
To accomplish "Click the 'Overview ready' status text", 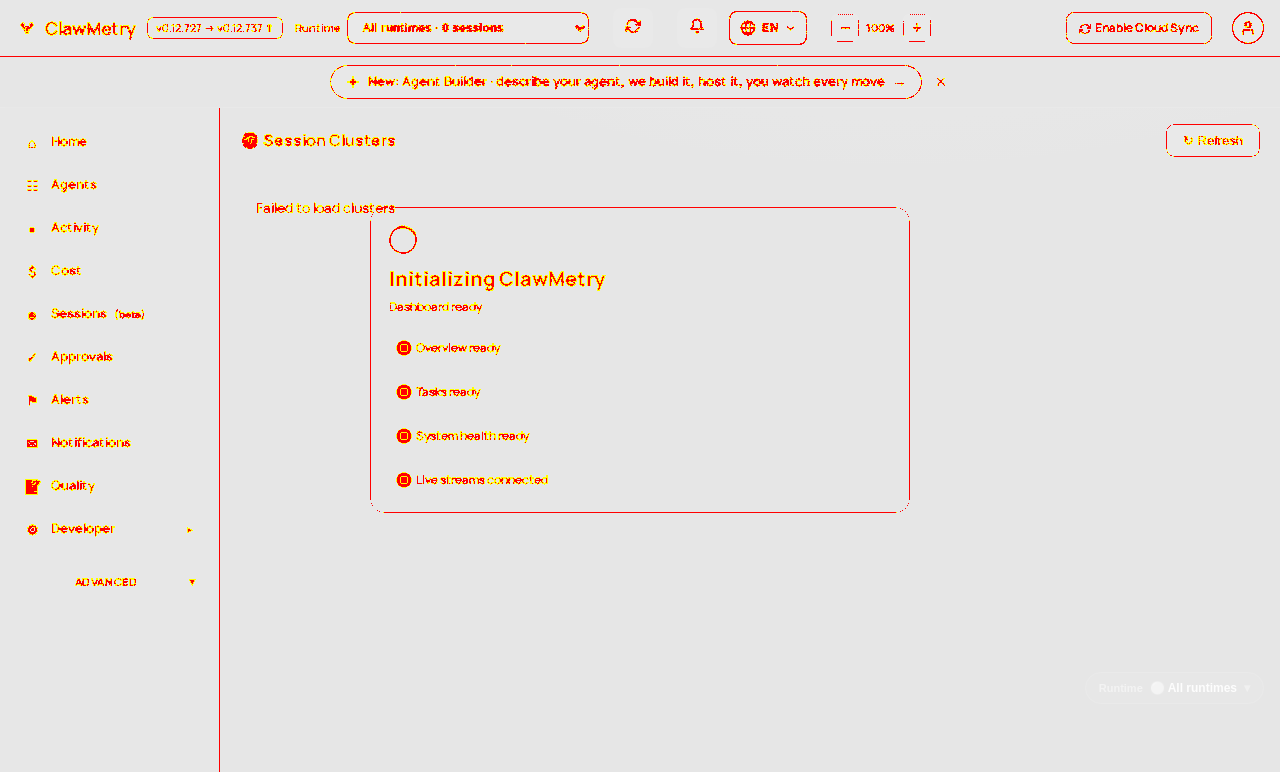I will click(x=458, y=348).
